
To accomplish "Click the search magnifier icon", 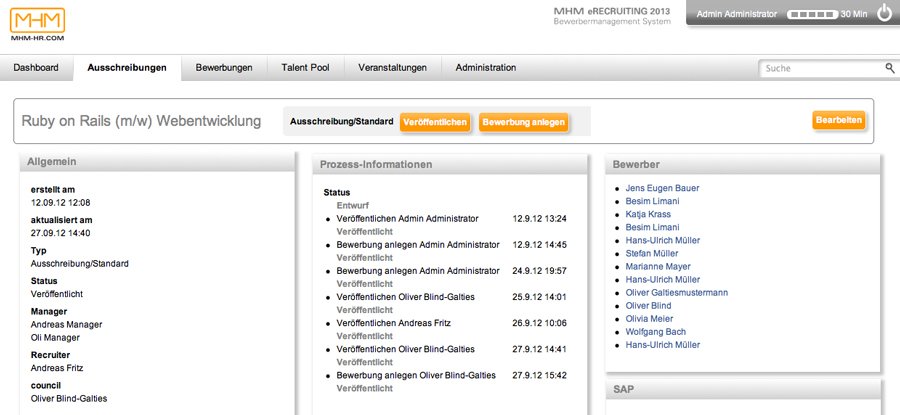I will pos(889,68).
